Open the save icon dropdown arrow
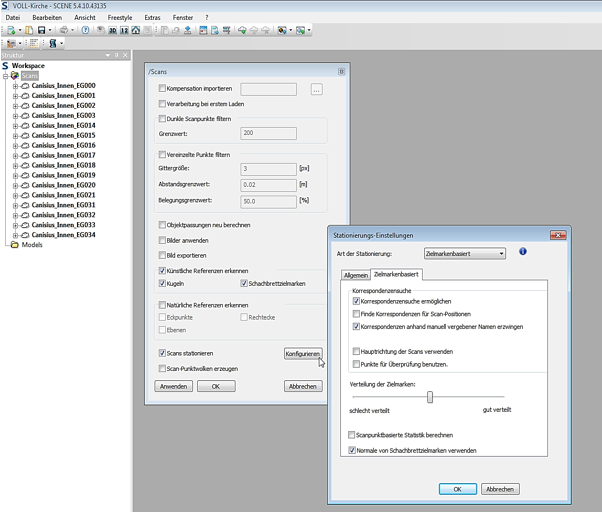 (x=50, y=30)
